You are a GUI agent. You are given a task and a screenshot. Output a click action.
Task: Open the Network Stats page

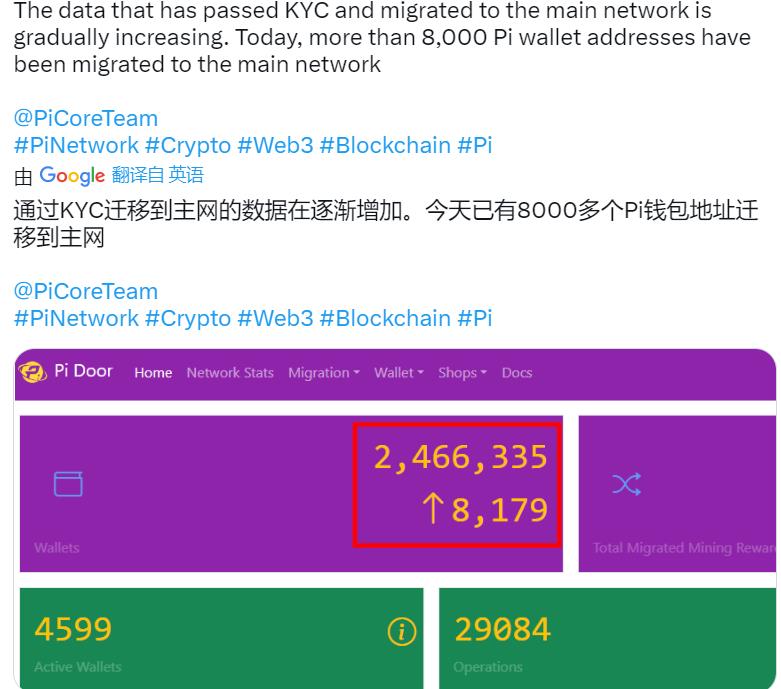point(230,373)
